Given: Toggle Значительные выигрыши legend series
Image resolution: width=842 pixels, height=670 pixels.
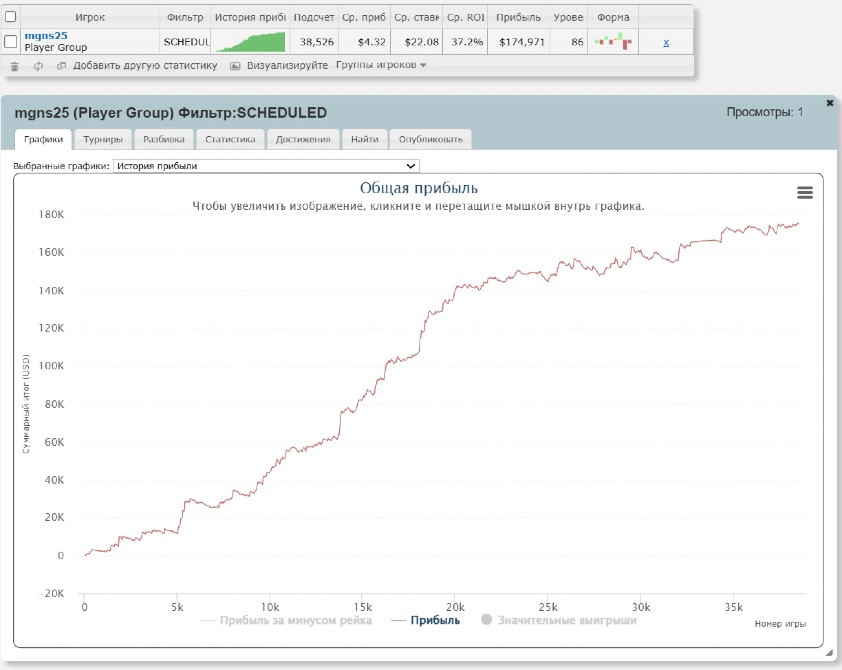Looking at the screenshot, I should pos(558,620).
